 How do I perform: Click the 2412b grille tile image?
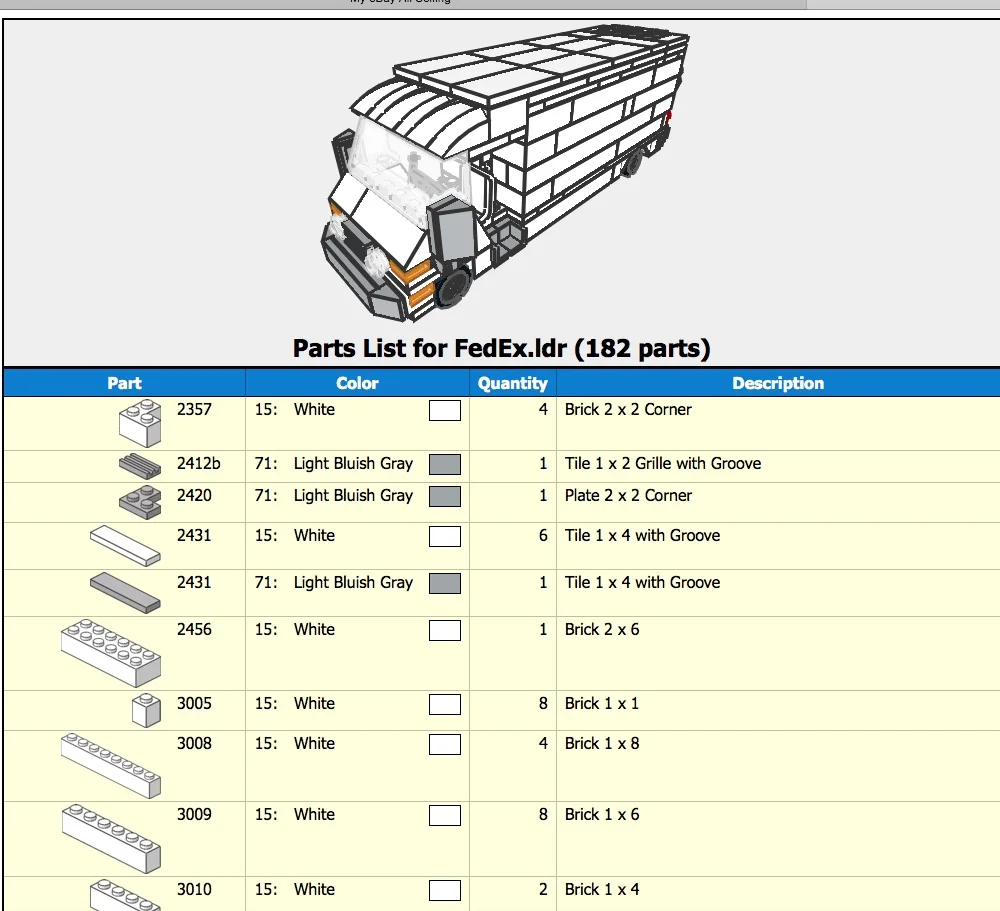point(140,466)
